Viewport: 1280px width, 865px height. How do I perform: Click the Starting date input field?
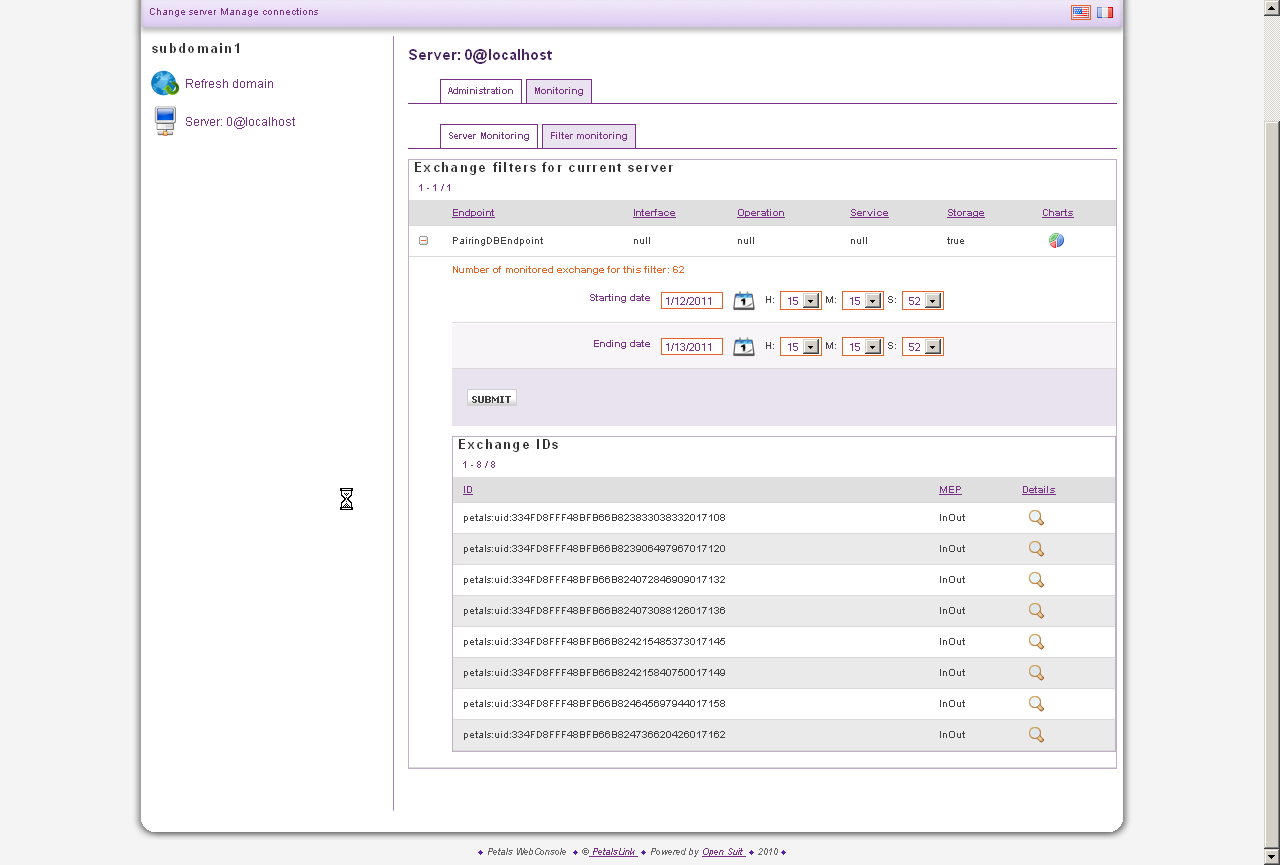tap(691, 301)
